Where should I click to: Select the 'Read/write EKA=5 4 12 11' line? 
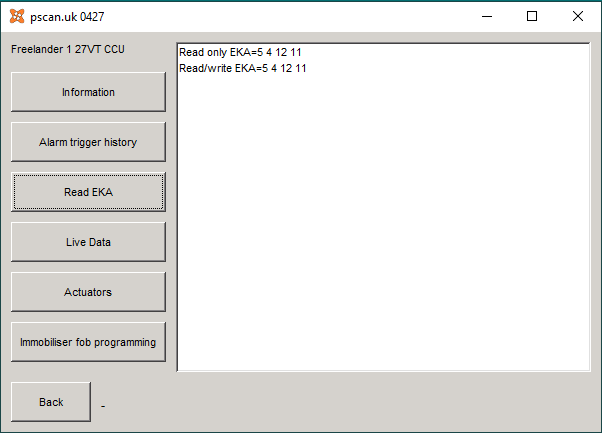243,68
